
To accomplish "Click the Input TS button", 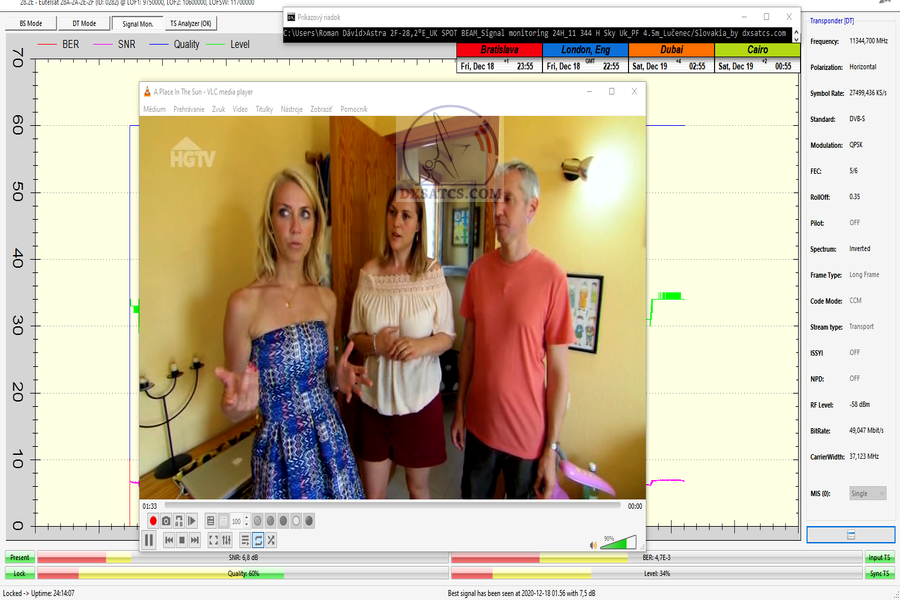I will pos(879,558).
